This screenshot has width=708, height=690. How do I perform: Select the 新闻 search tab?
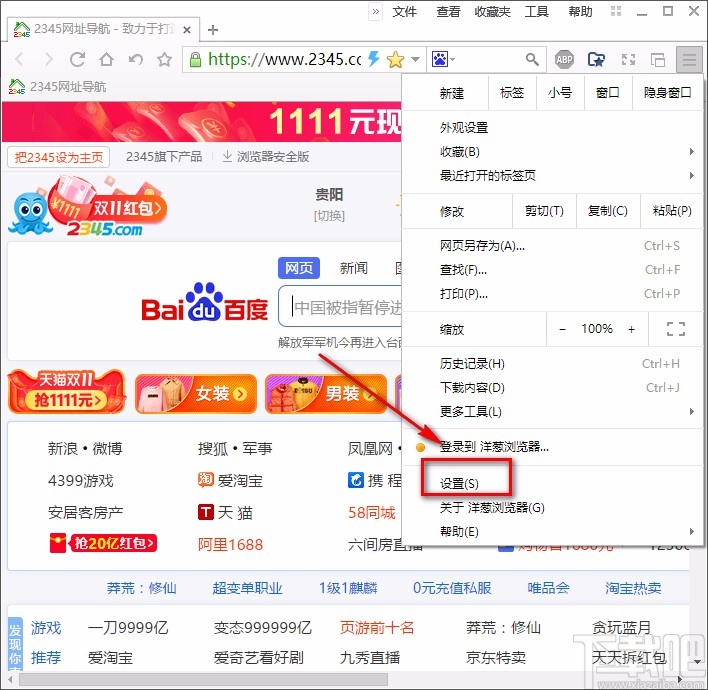[x=354, y=268]
